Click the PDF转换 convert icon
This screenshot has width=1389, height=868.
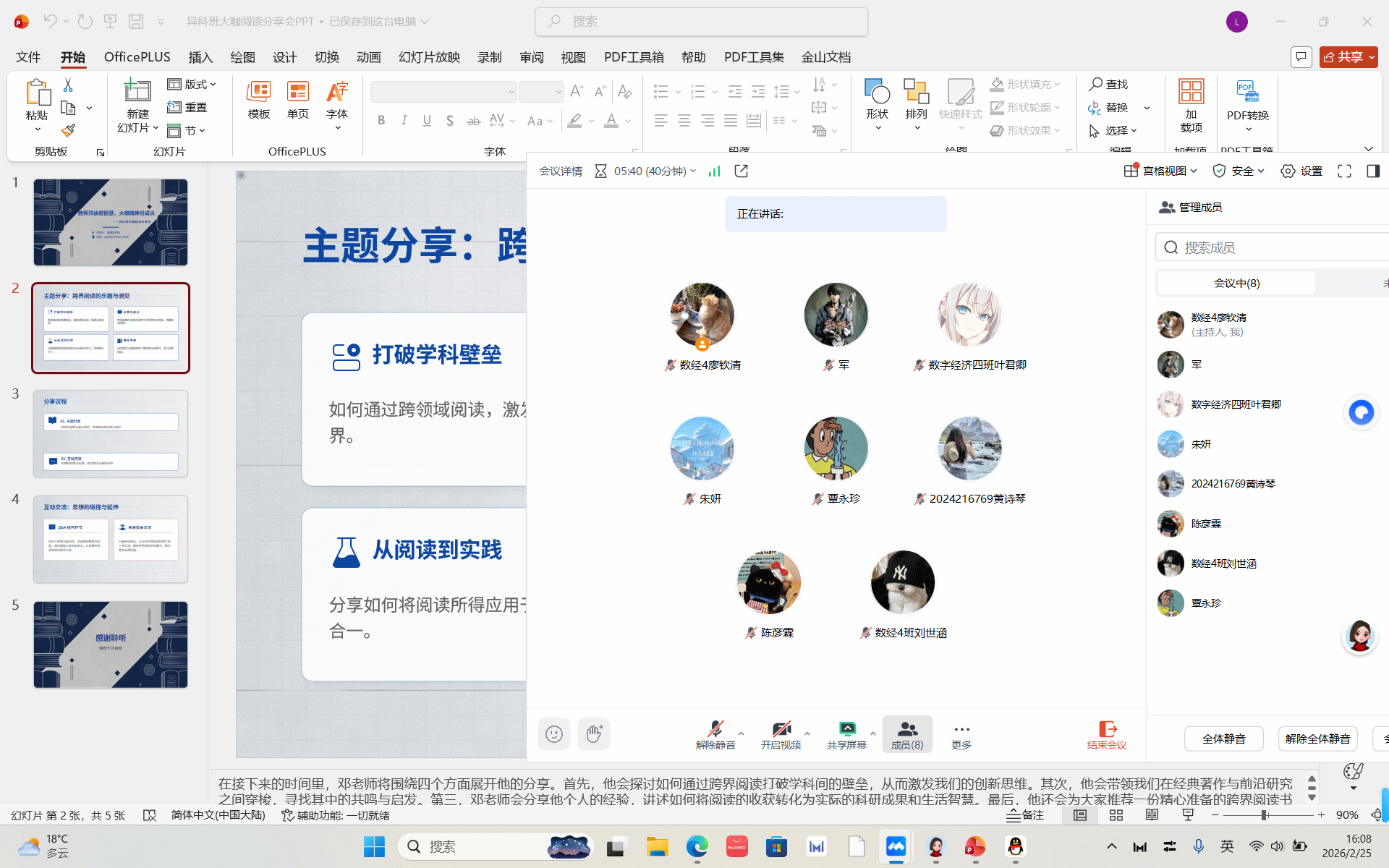point(1248,92)
